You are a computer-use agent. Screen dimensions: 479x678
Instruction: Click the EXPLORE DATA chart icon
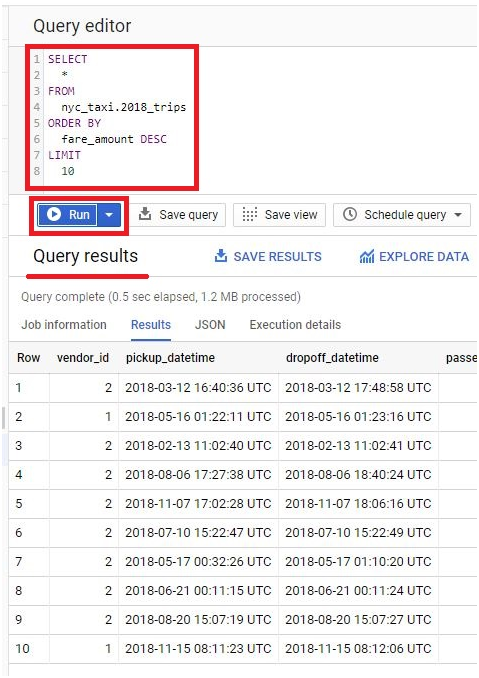pyautogui.click(x=367, y=256)
